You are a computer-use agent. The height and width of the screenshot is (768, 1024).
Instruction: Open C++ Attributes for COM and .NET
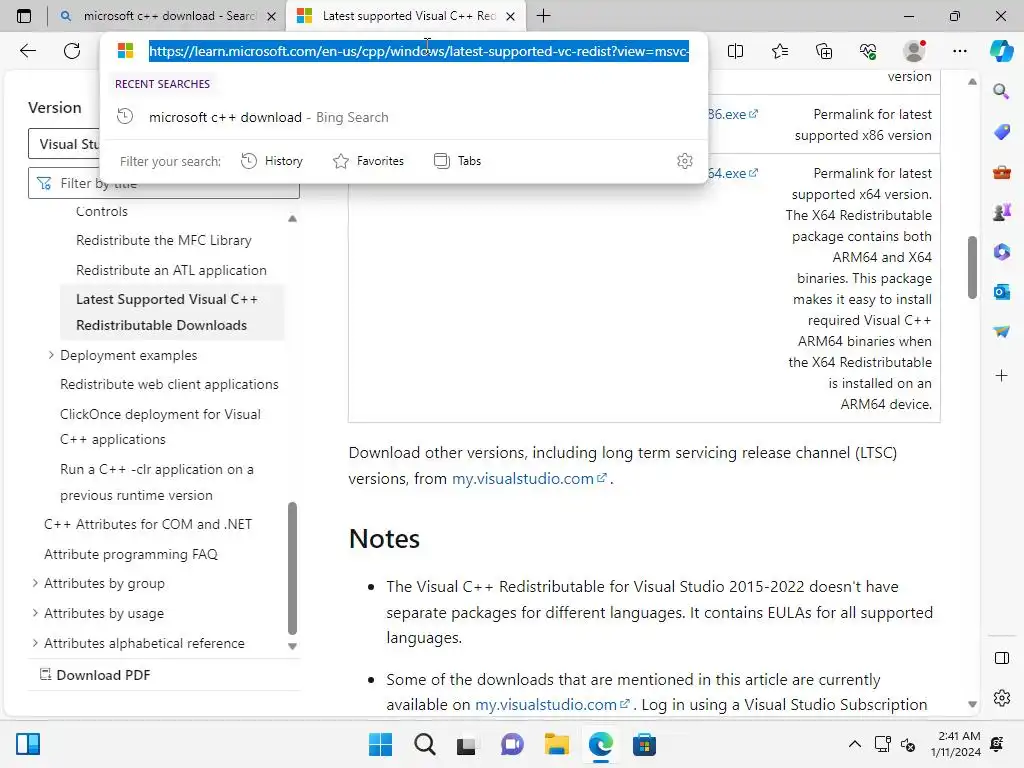(148, 524)
